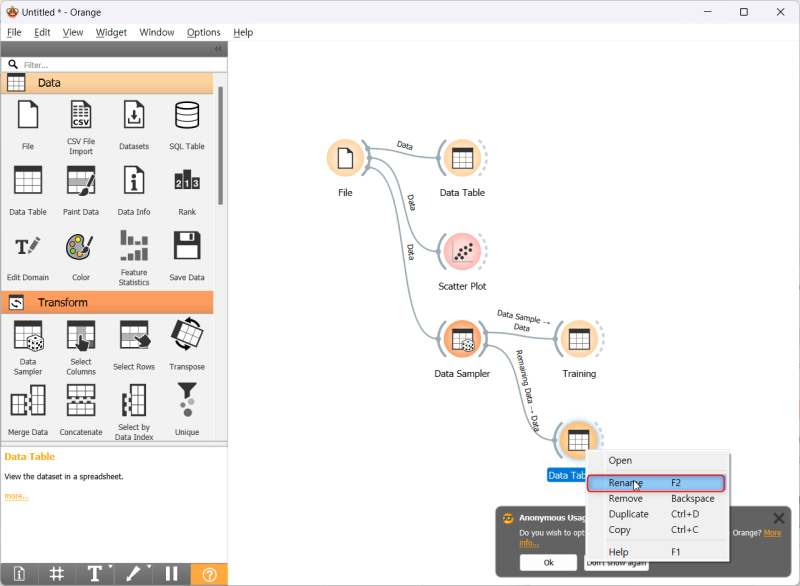Pick the Select by Data Index widget
This screenshot has width=800, height=586.
[134, 413]
